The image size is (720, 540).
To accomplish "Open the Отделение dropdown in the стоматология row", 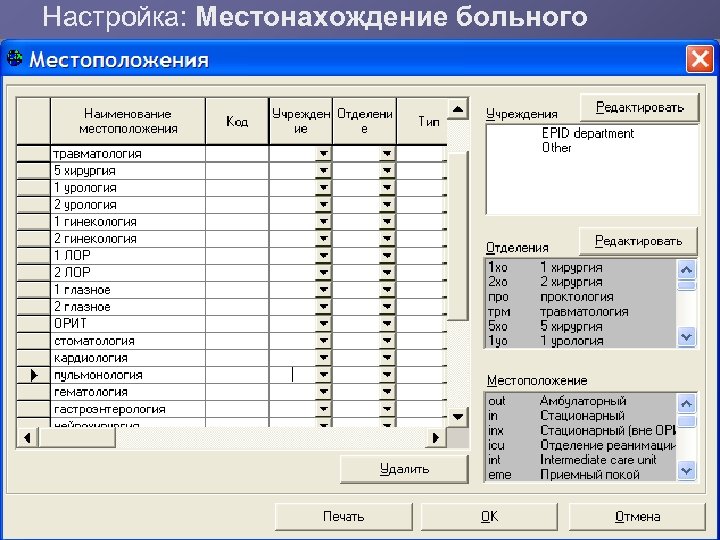I will point(387,341).
